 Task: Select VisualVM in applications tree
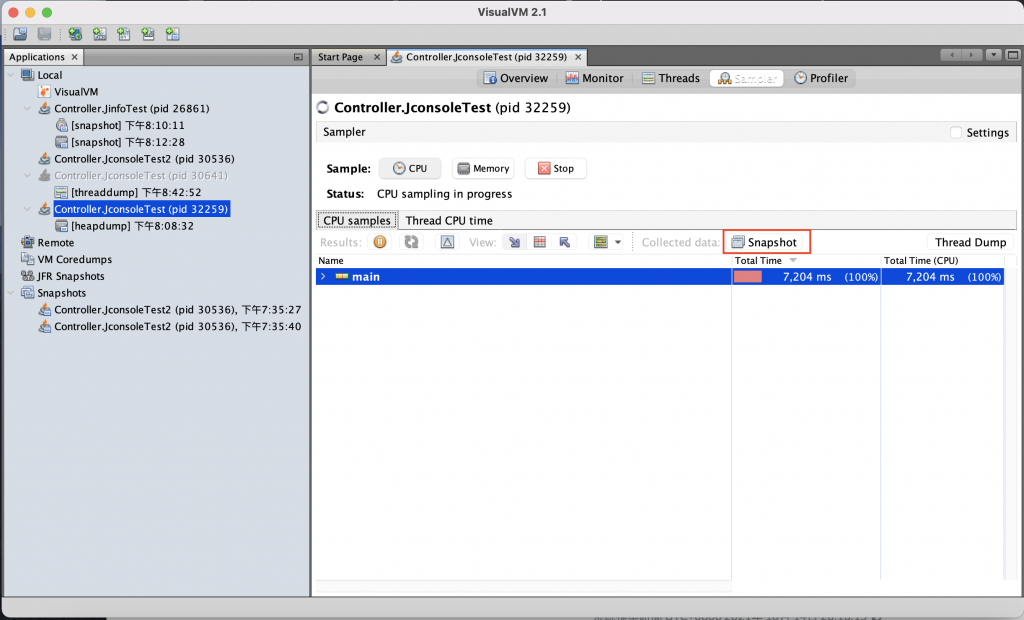[76, 92]
